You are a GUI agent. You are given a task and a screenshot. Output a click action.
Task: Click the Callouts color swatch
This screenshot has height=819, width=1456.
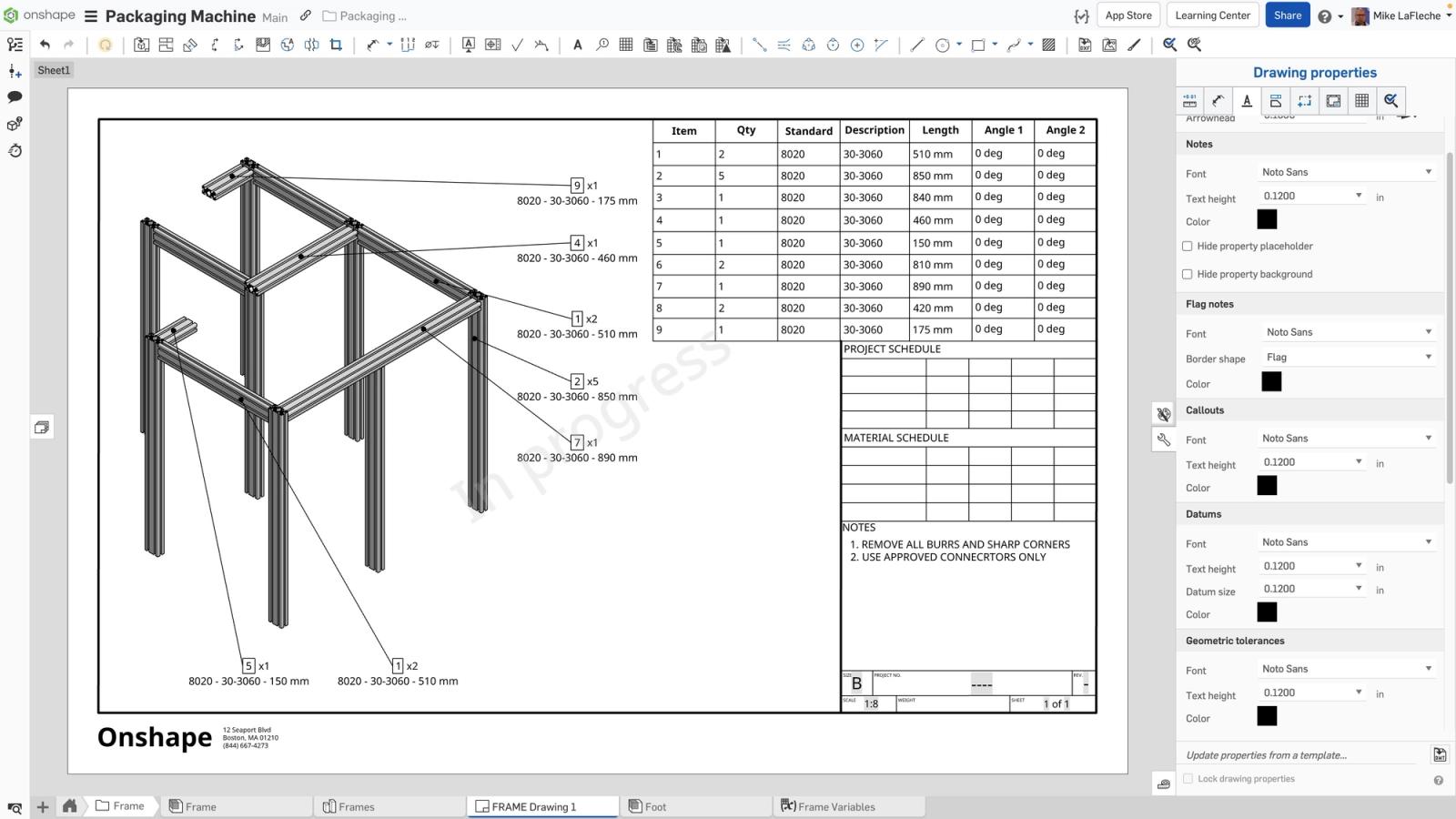pyautogui.click(x=1267, y=486)
